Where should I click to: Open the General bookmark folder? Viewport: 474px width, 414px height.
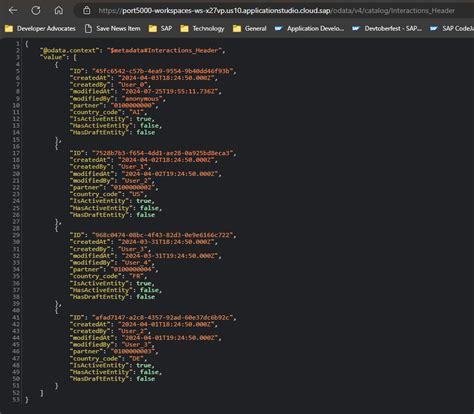tap(250, 29)
